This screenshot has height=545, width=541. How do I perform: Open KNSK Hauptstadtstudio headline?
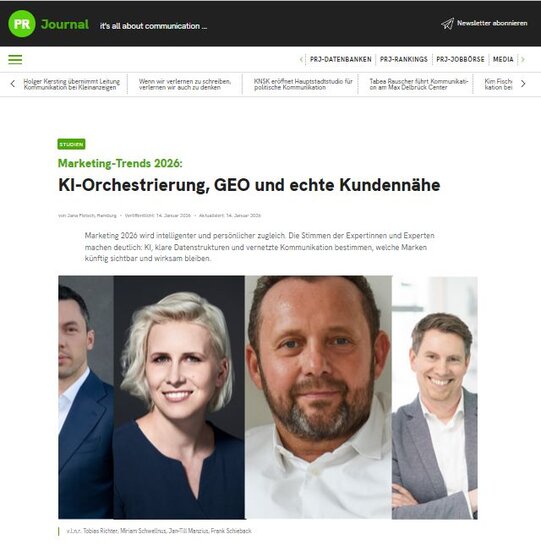[303, 84]
